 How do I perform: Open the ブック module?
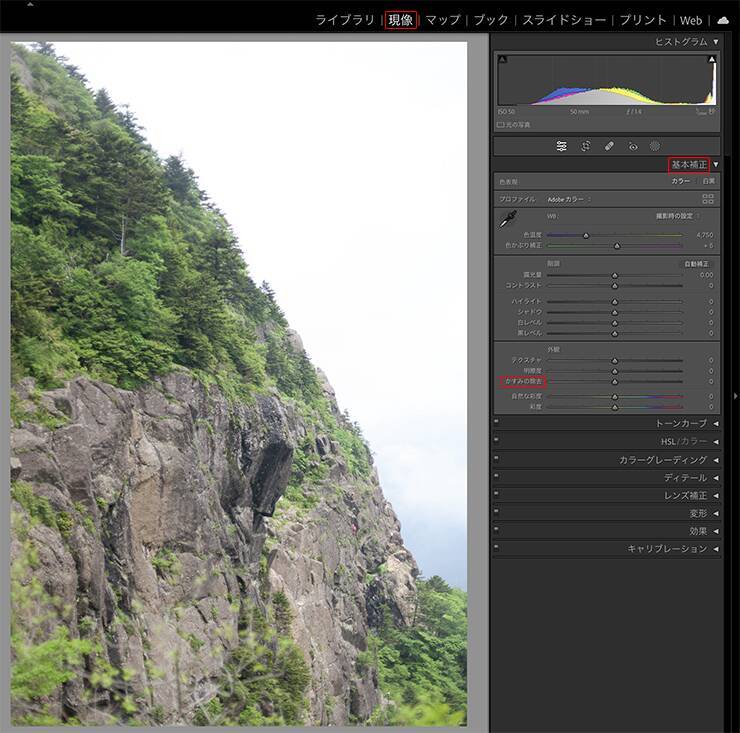click(491, 20)
